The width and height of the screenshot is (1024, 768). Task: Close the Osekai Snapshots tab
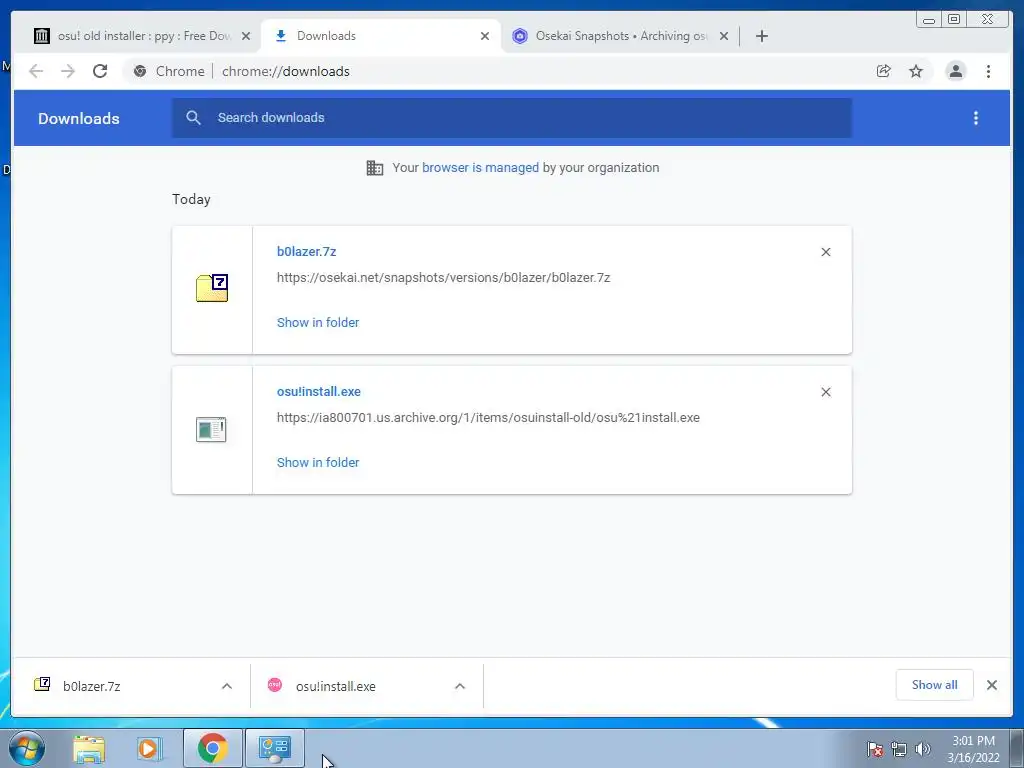[x=724, y=36]
